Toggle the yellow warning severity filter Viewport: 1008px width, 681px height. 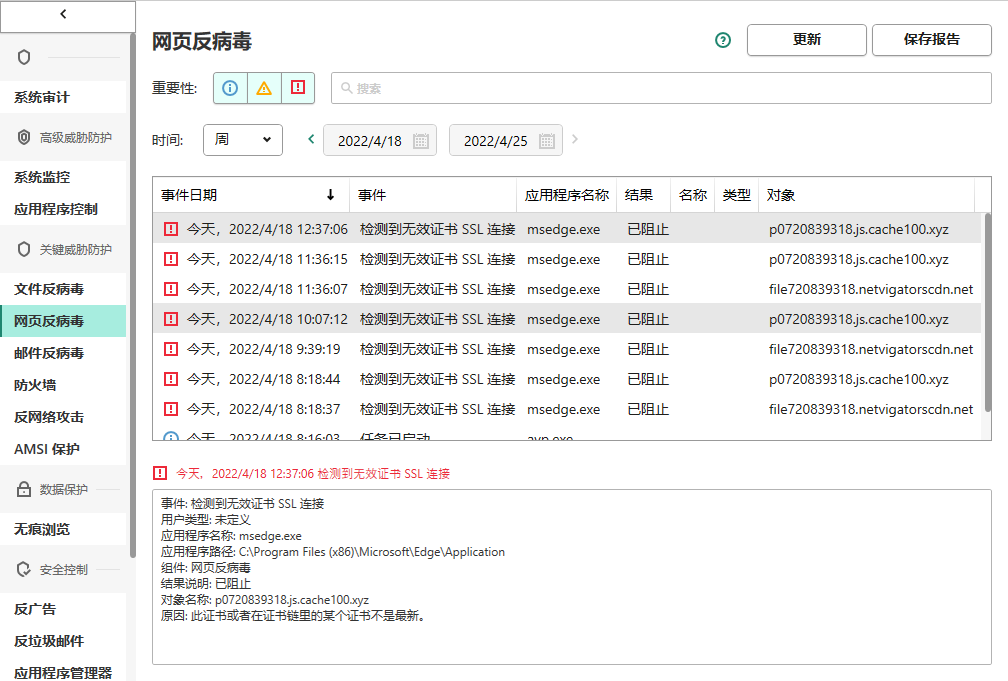[264, 88]
